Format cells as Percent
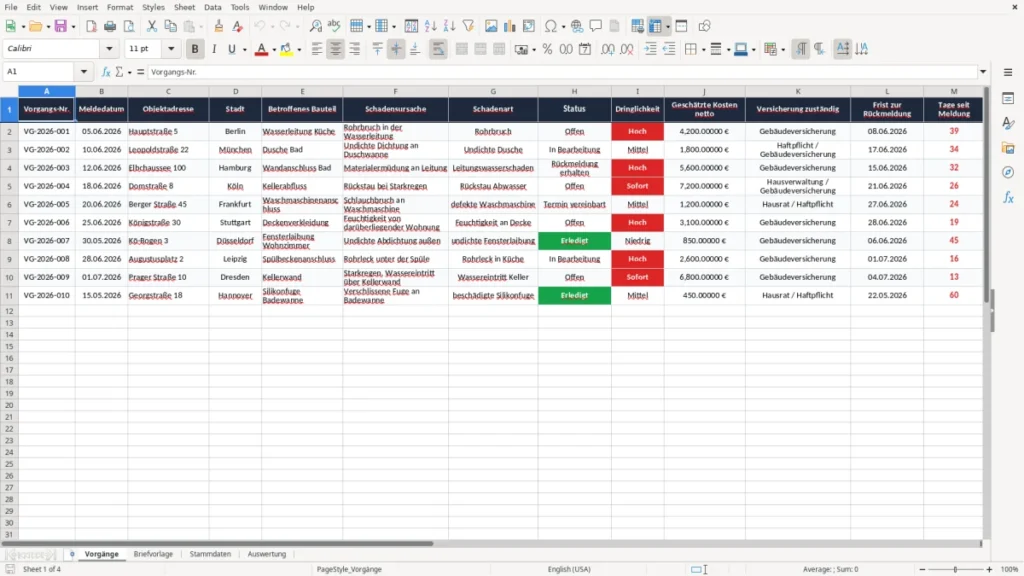This screenshot has height=576, width=1024. pos(547,49)
